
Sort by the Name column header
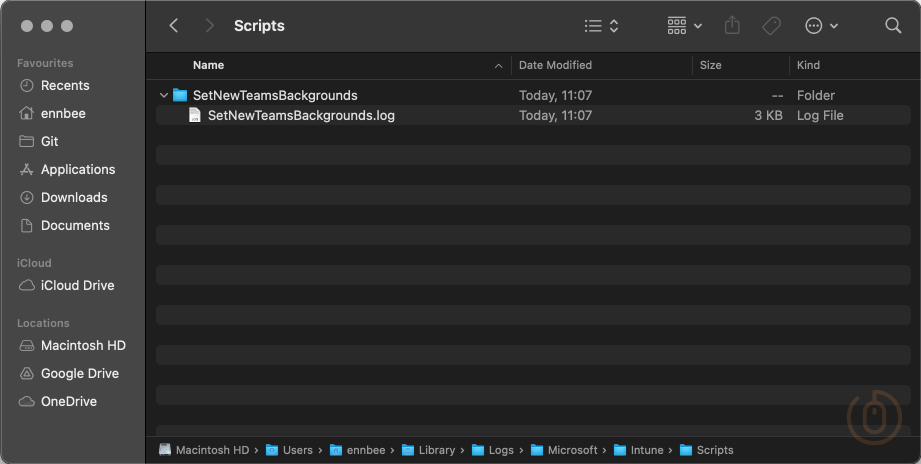point(208,65)
